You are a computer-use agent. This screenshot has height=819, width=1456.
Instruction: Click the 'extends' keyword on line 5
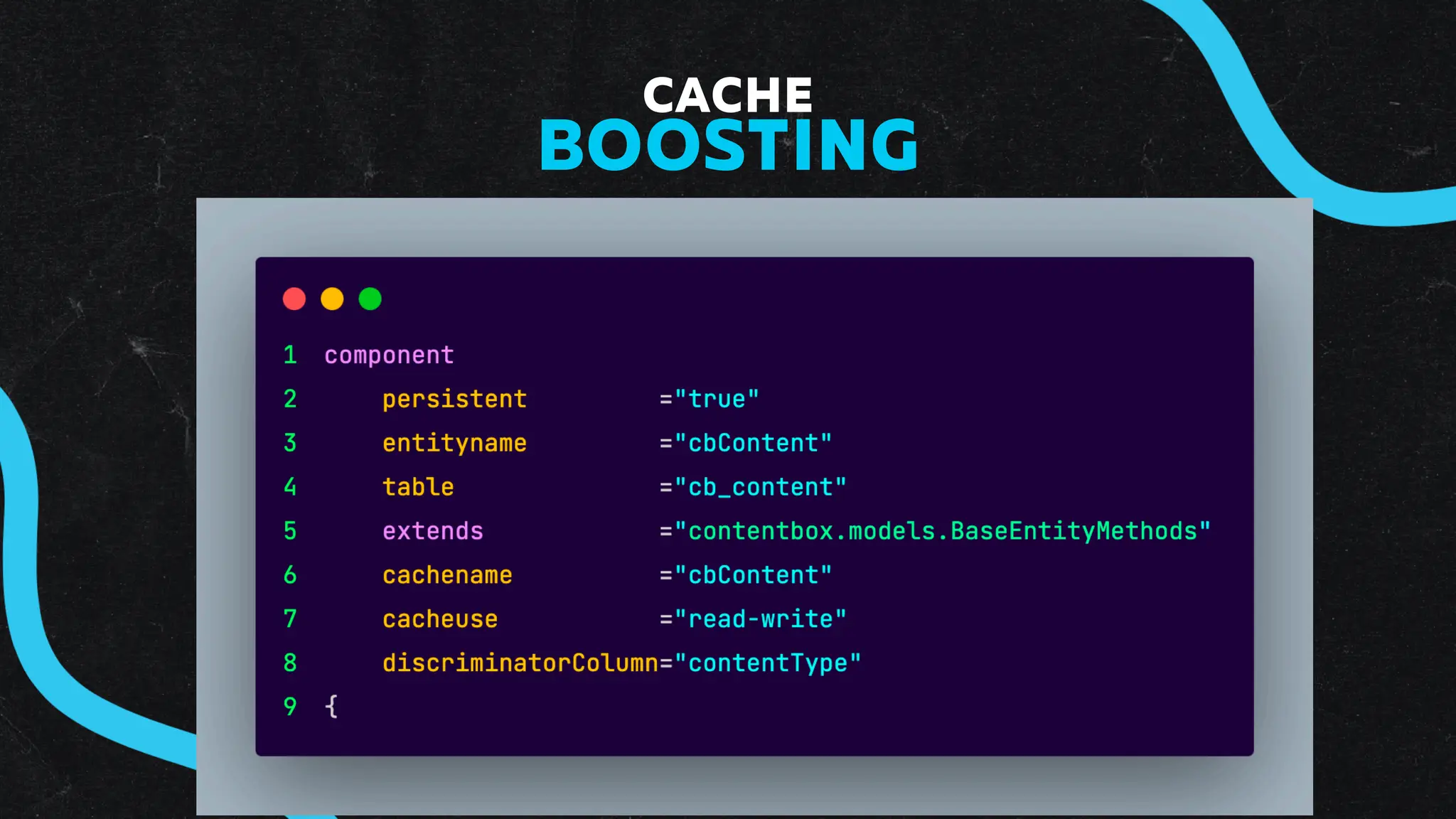tap(432, 531)
